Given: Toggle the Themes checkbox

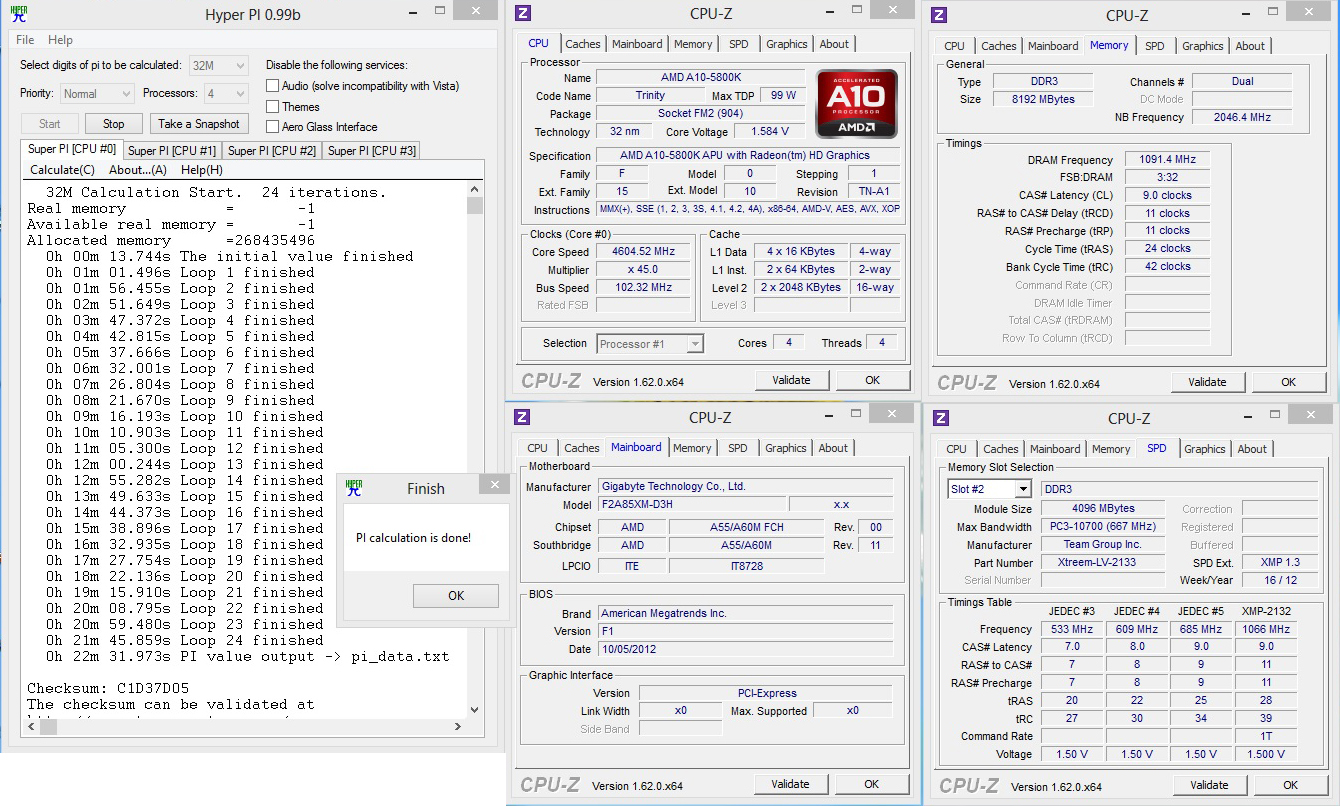Looking at the screenshot, I should (x=272, y=107).
